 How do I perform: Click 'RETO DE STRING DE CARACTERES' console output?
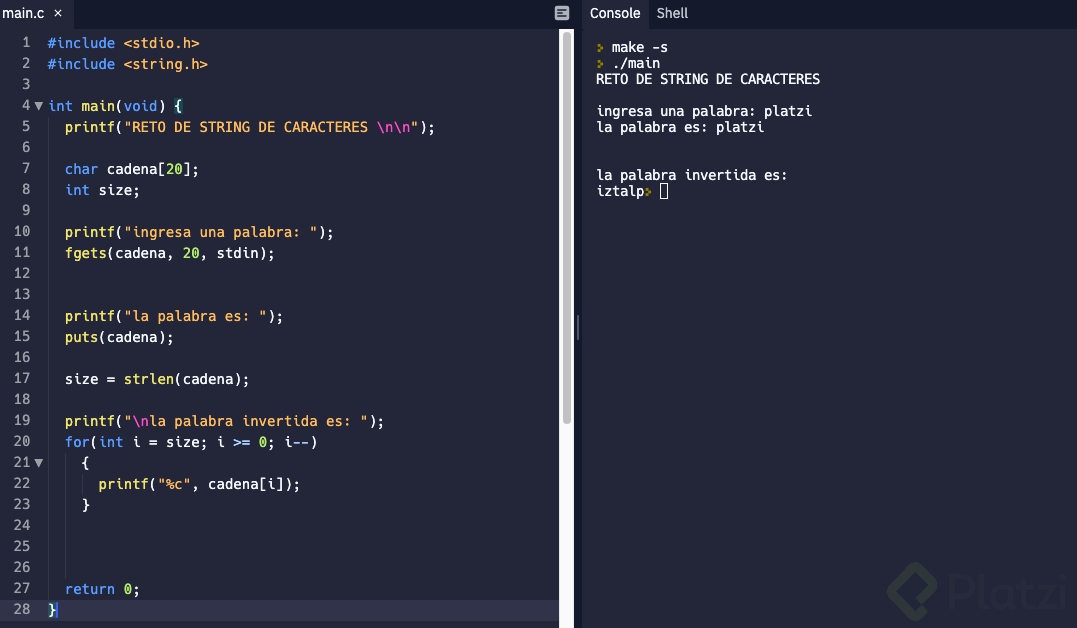[707, 79]
